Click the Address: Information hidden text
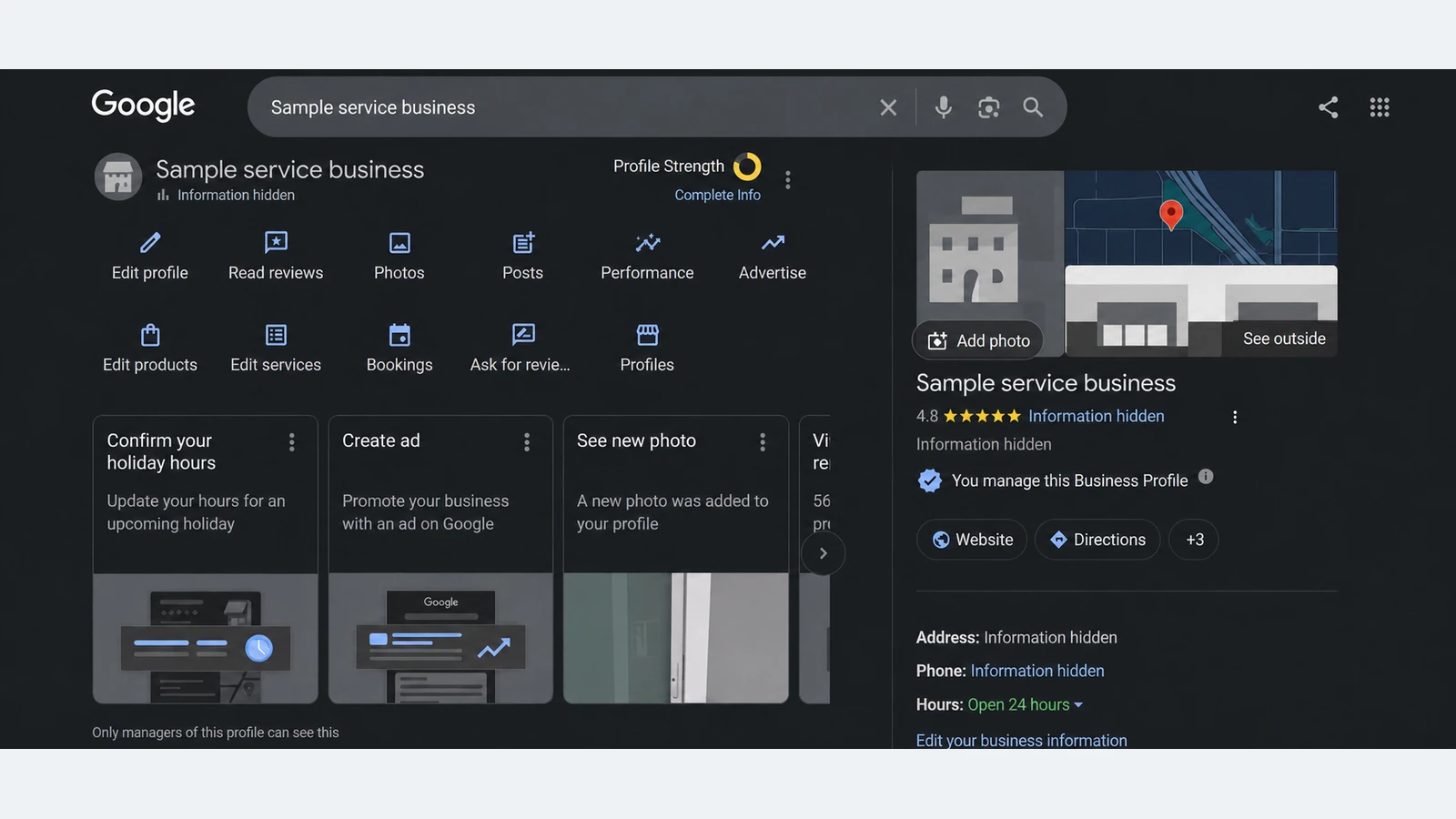1456x819 pixels. [1016, 638]
